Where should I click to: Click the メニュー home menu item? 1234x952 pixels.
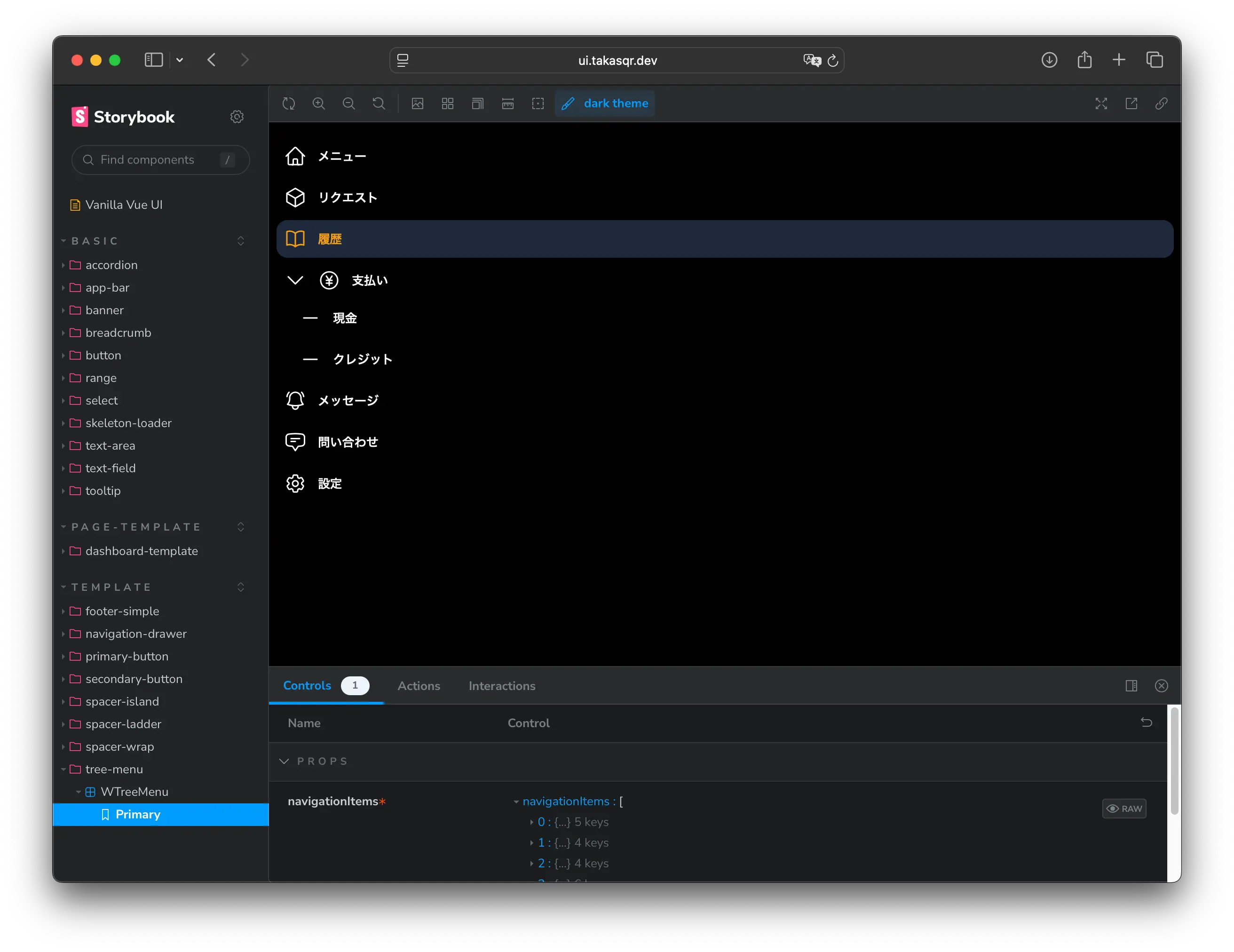point(725,157)
